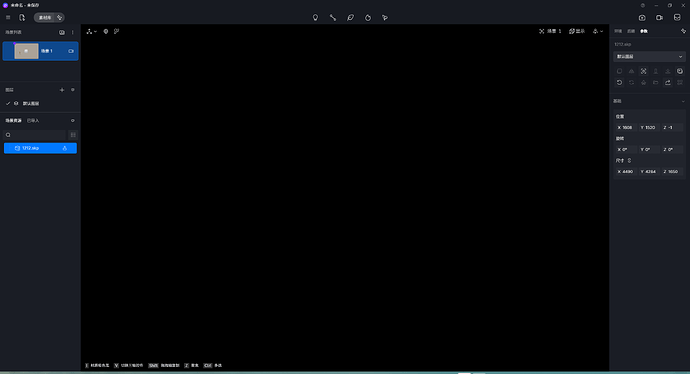This screenshot has width=690, height=374.
Task: Select the leaf-shaped tool in top toolbar
Action: coord(350,18)
